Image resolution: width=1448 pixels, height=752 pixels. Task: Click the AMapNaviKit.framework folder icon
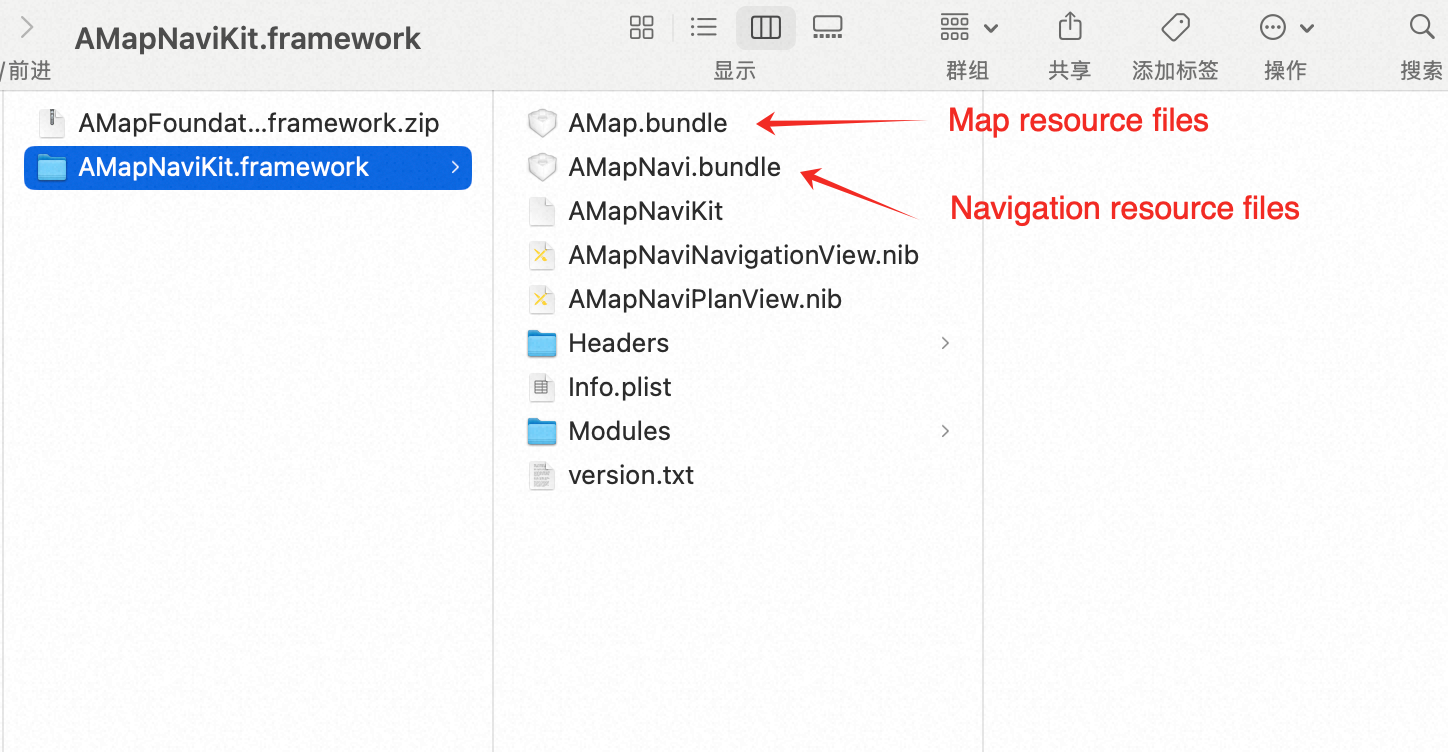pos(52,167)
